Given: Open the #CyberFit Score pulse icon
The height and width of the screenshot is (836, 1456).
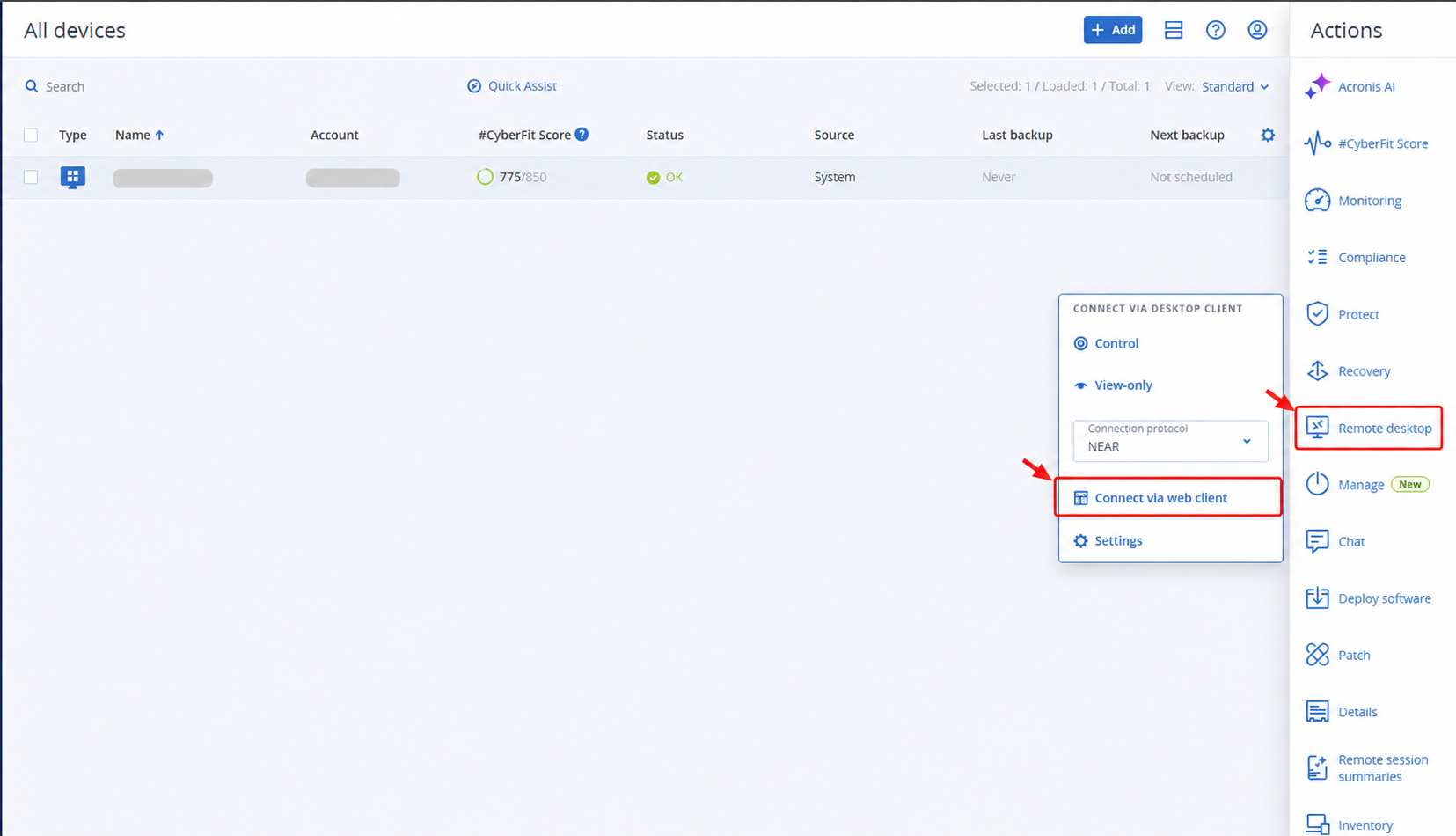Looking at the screenshot, I should (x=1317, y=143).
